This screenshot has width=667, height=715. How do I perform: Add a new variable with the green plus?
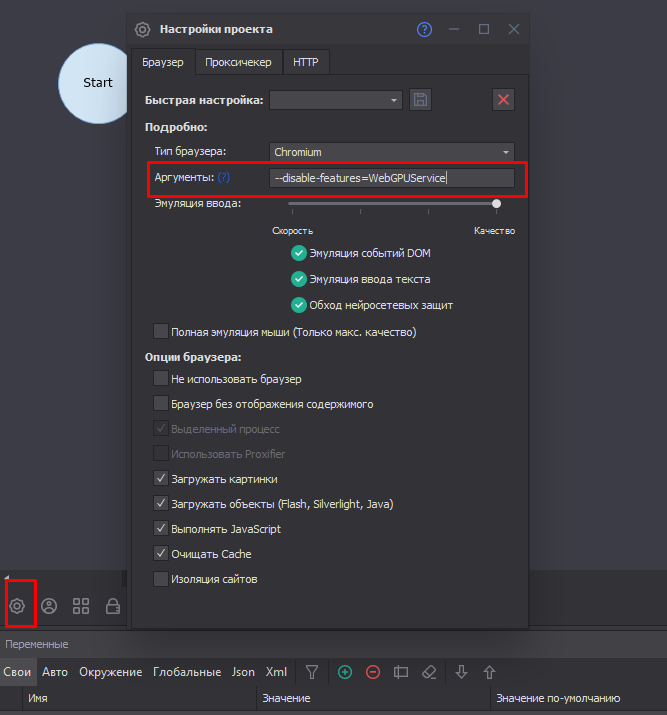click(x=345, y=672)
